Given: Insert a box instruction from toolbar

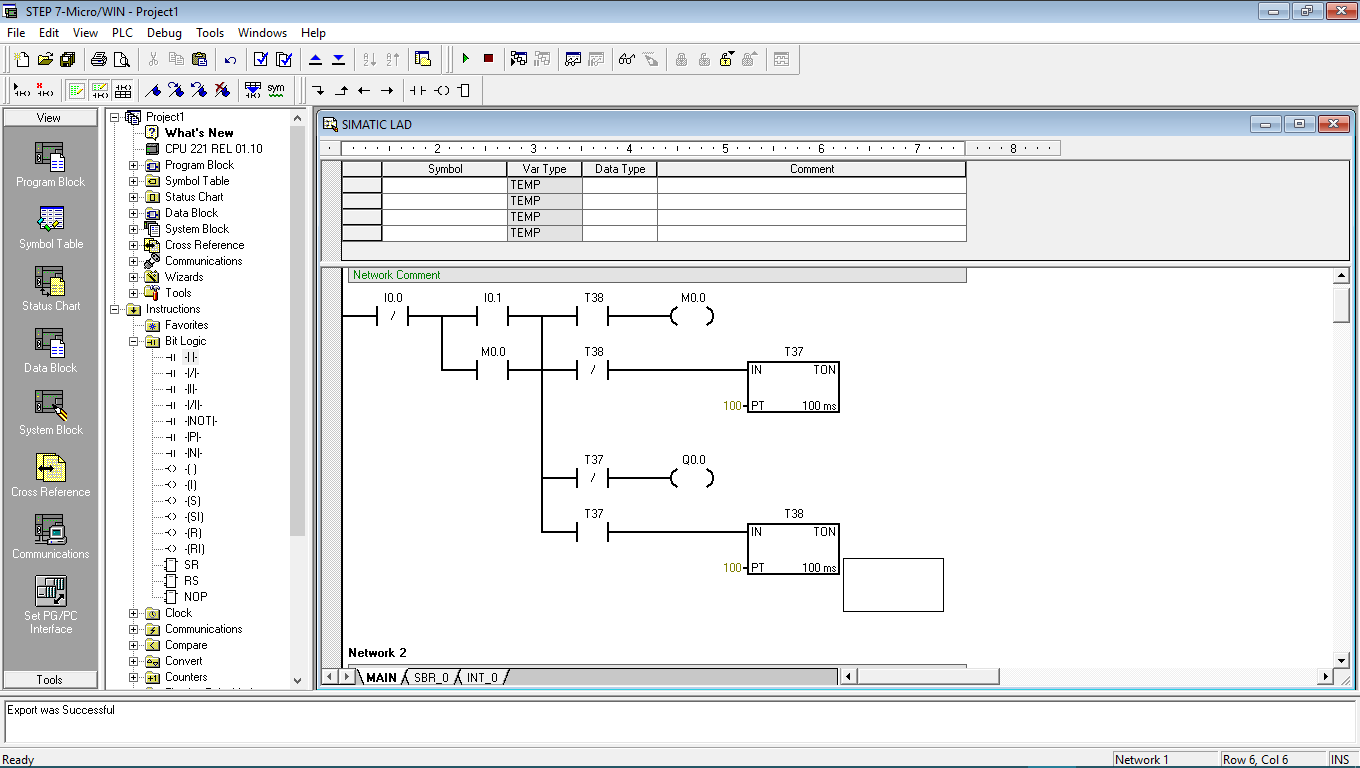Looking at the screenshot, I should click(x=463, y=90).
